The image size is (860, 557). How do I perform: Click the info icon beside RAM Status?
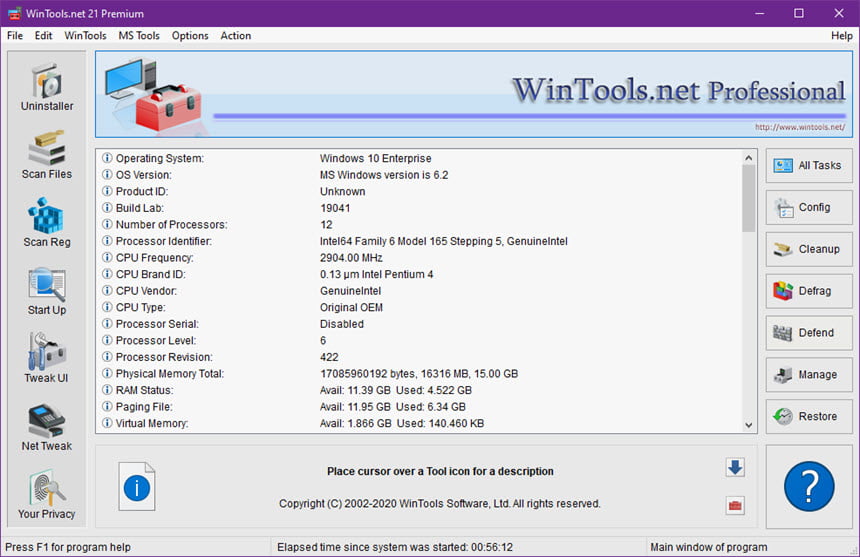(x=108, y=390)
